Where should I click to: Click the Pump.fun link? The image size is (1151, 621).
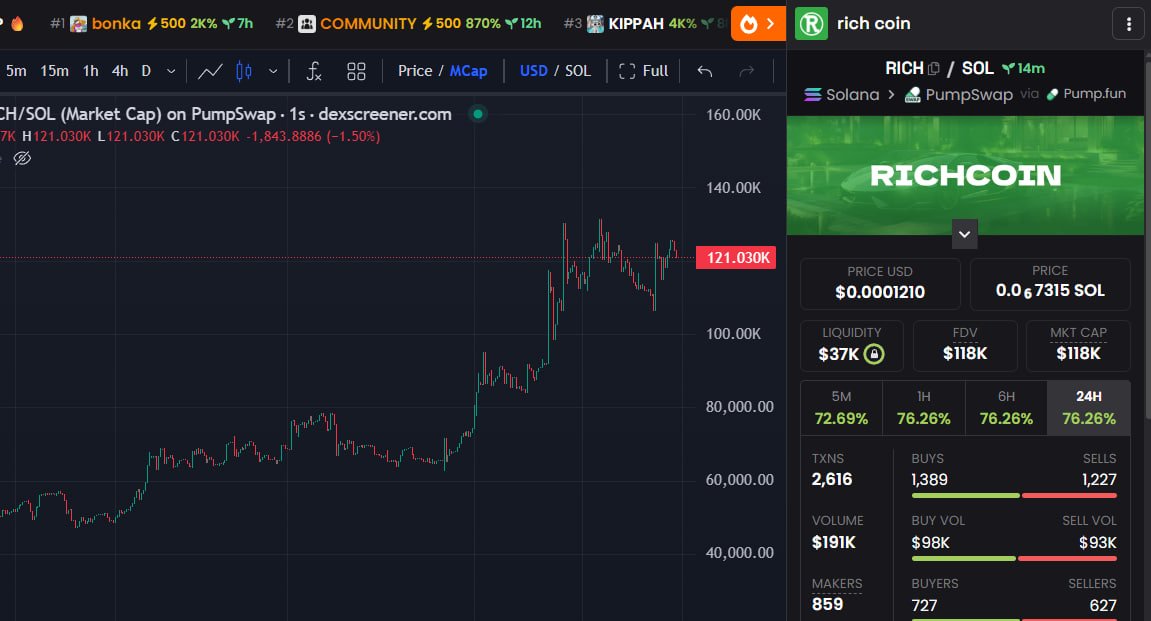point(1086,94)
